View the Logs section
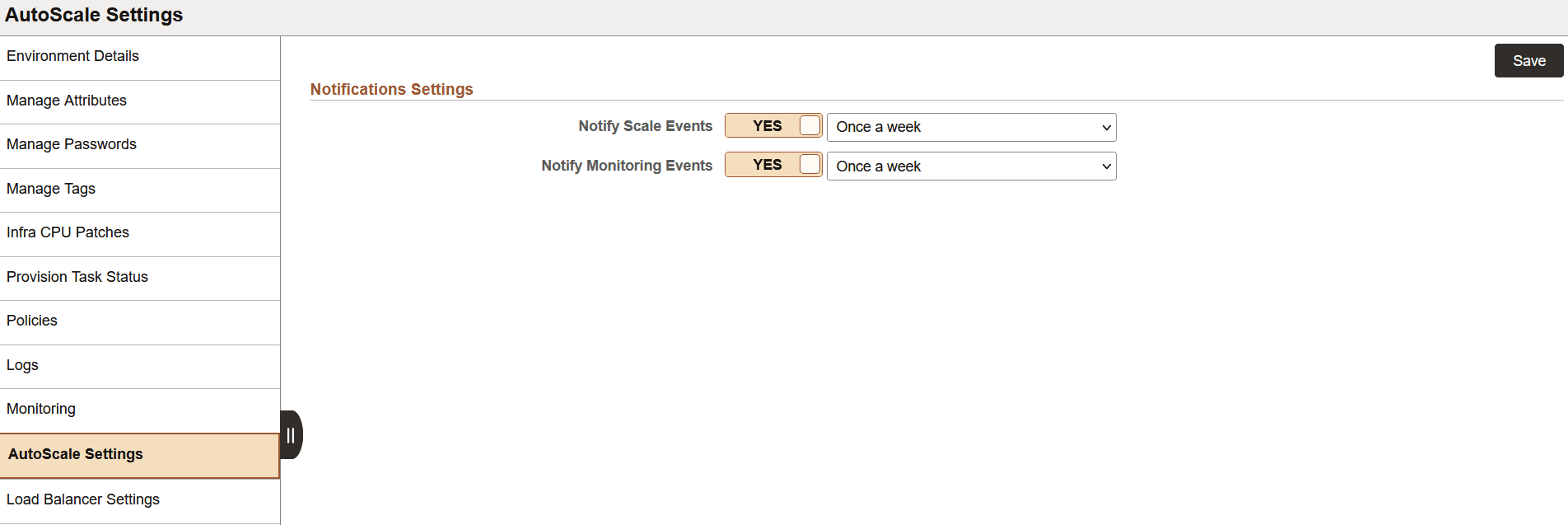This screenshot has width=1568, height=525. [22, 364]
